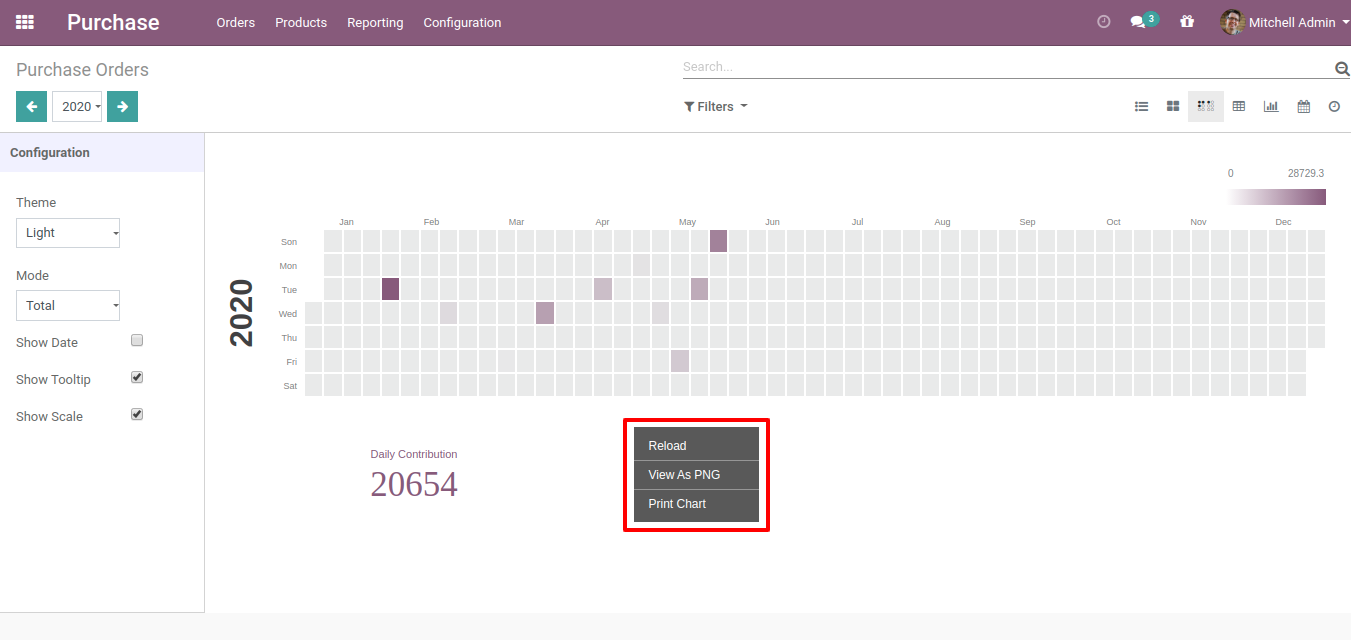Open the conversations chat icon
The width and height of the screenshot is (1351, 640).
click(1138, 22)
